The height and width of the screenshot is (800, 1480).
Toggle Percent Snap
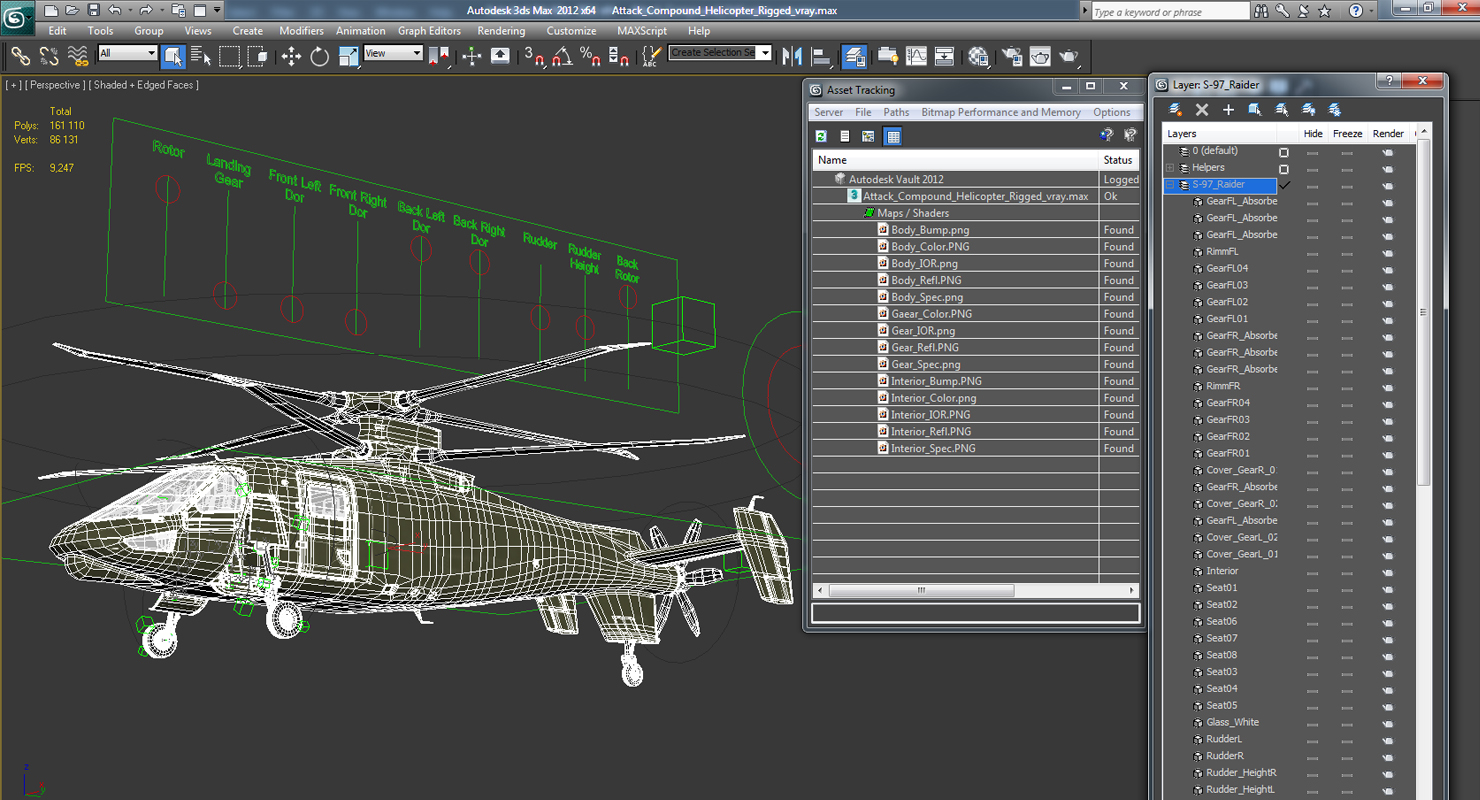click(x=590, y=56)
